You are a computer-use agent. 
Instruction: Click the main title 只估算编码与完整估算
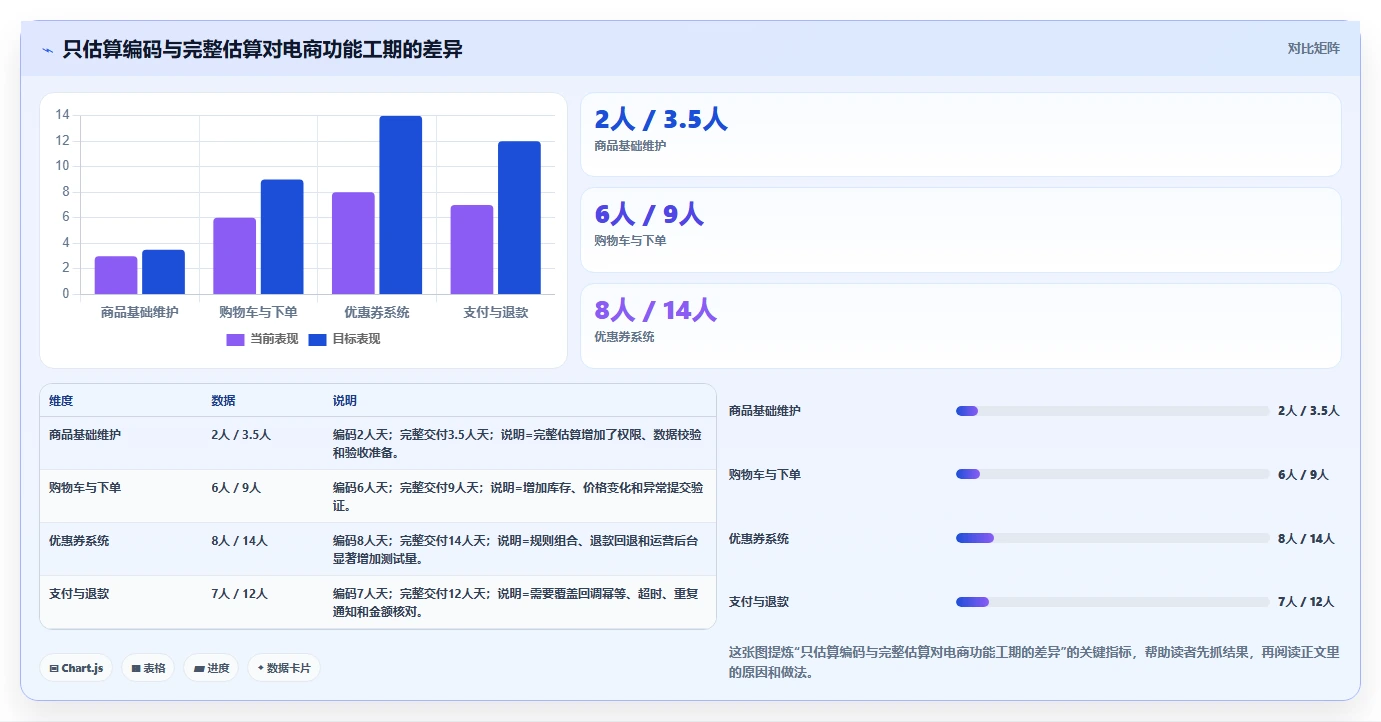(x=263, y=49)
